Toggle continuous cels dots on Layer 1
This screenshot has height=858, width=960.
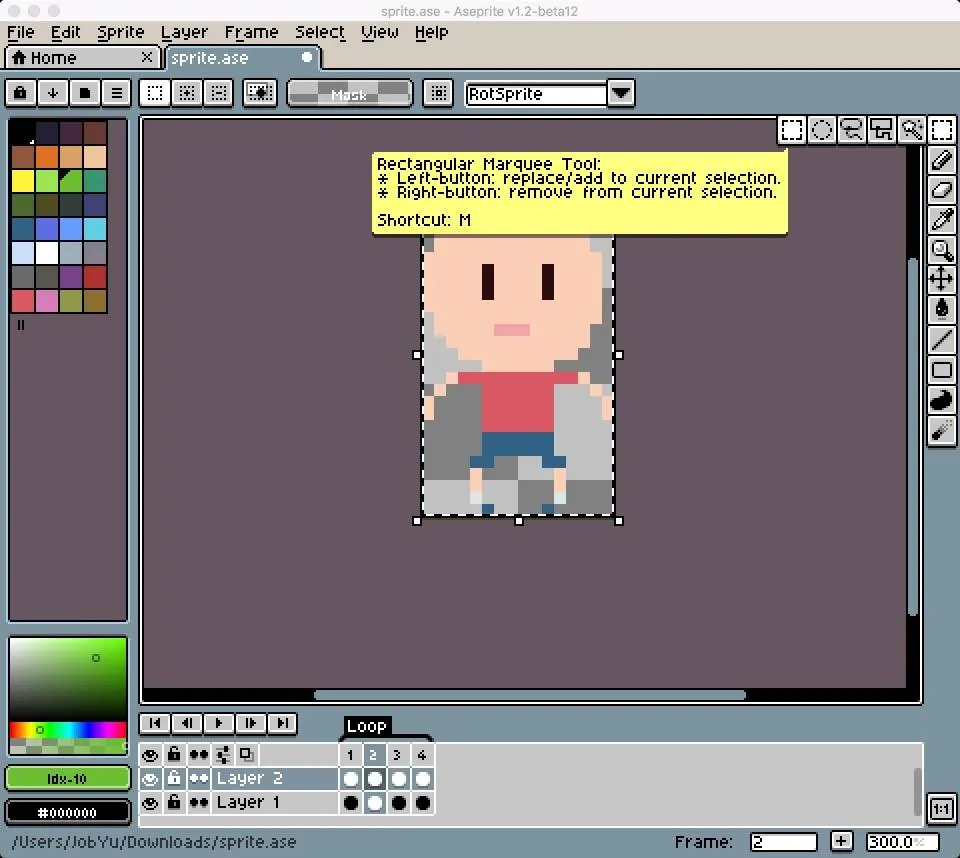(x=199, y=802)
